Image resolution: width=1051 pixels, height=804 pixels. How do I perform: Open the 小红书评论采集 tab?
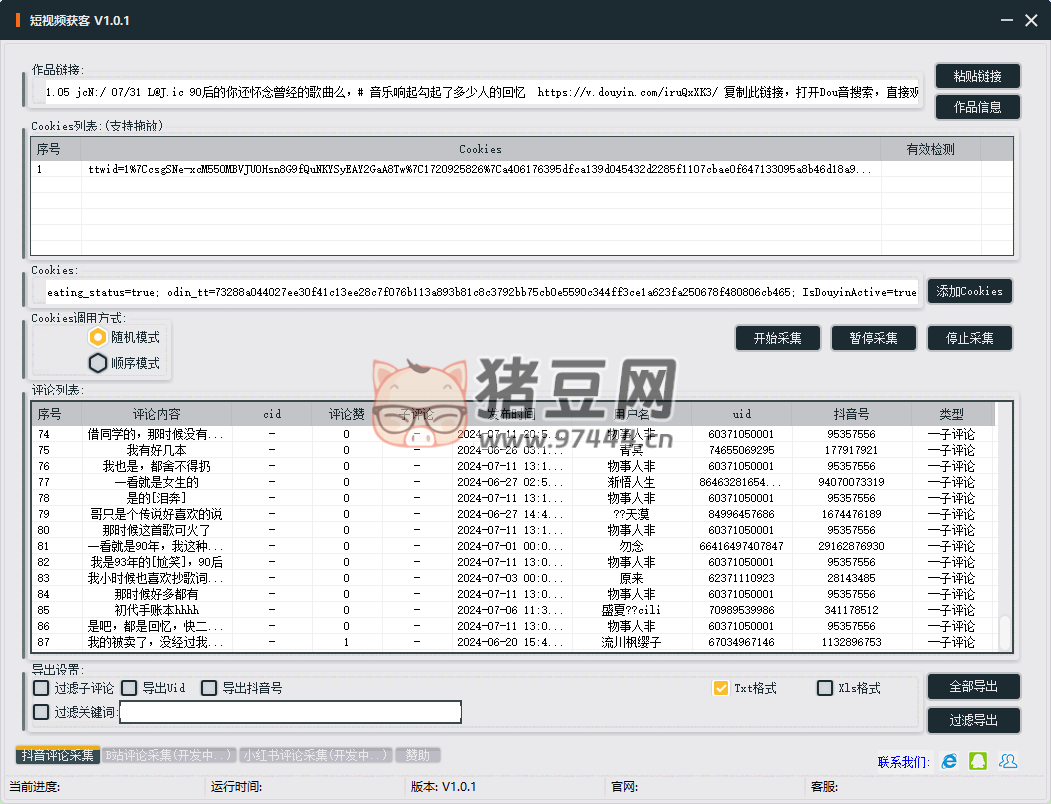tap(315, 755)
